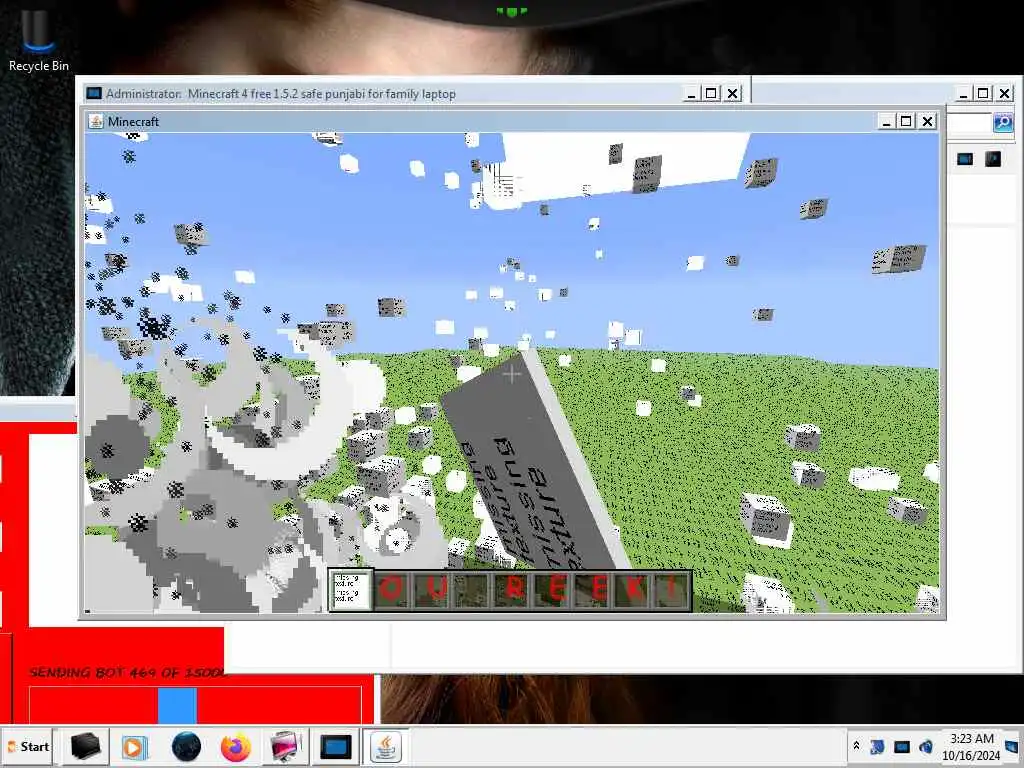
Task: Maximize the inner Minecraft game window
Action: 906,121
